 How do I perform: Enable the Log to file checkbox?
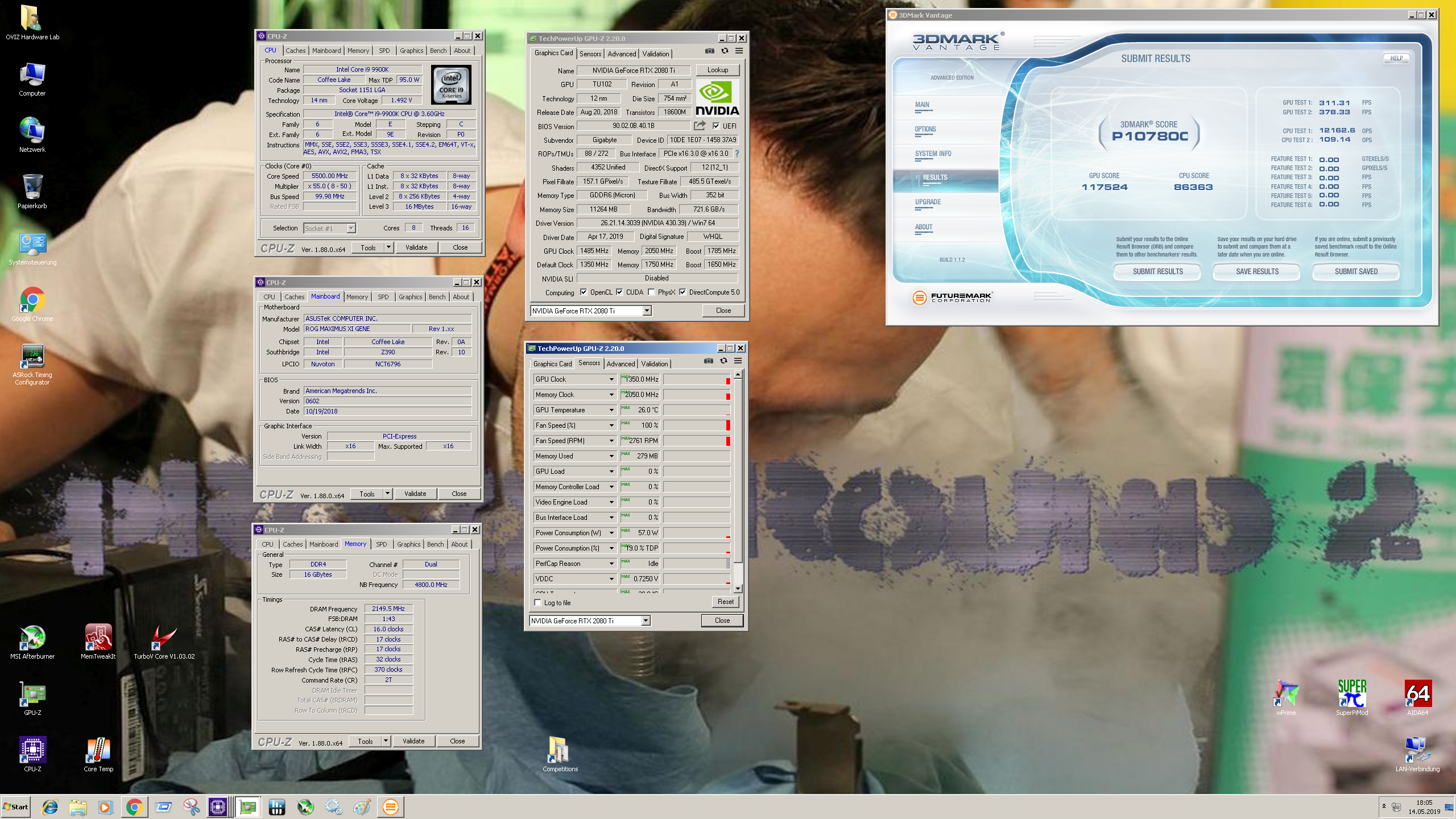(x=537, y=602)
